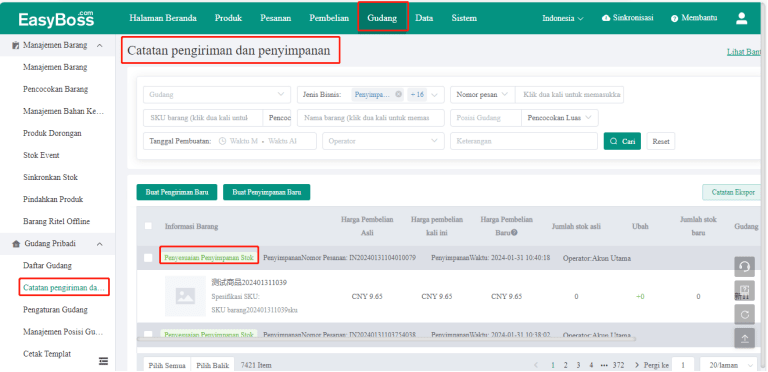Open the user profile avatar icon
768x372 pixels.
pos(742,19)
